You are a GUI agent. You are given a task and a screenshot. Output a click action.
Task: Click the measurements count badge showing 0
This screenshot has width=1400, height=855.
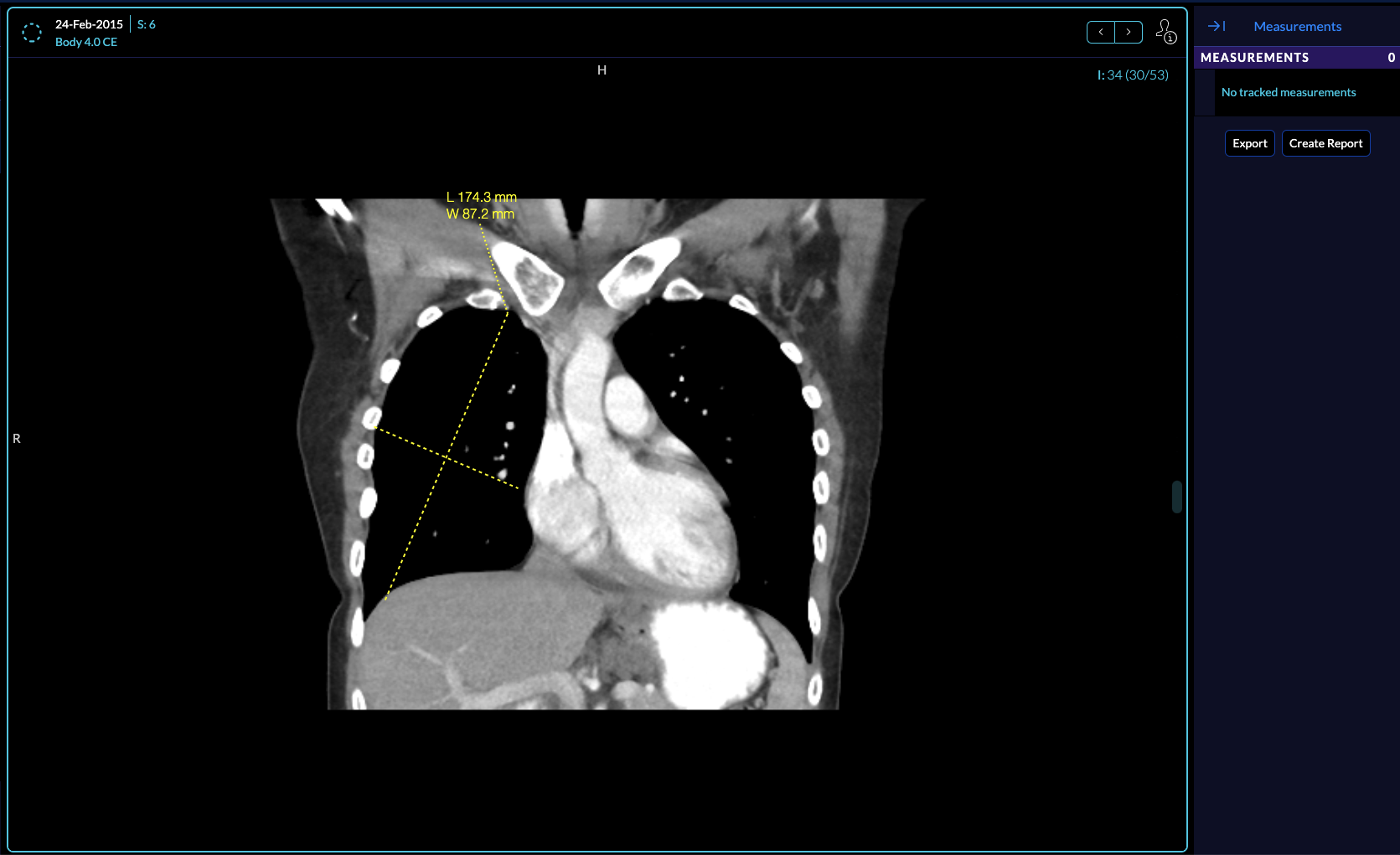tap(1391, 58)
